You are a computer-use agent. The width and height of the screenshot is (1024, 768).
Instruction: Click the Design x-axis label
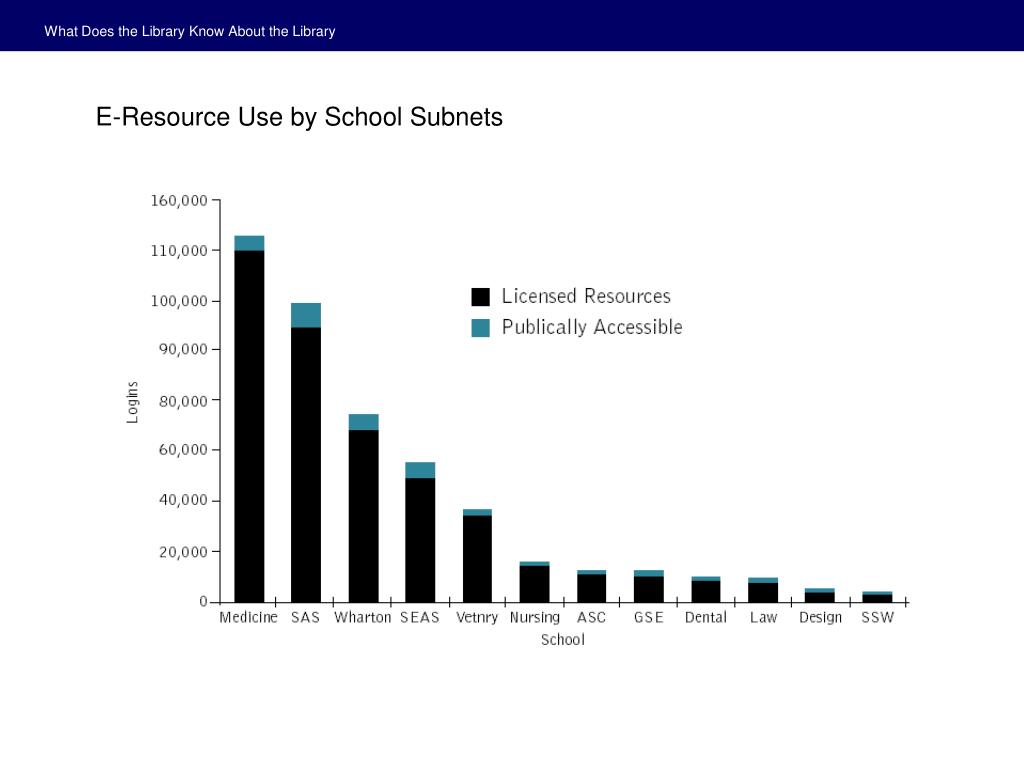(820, 618)
